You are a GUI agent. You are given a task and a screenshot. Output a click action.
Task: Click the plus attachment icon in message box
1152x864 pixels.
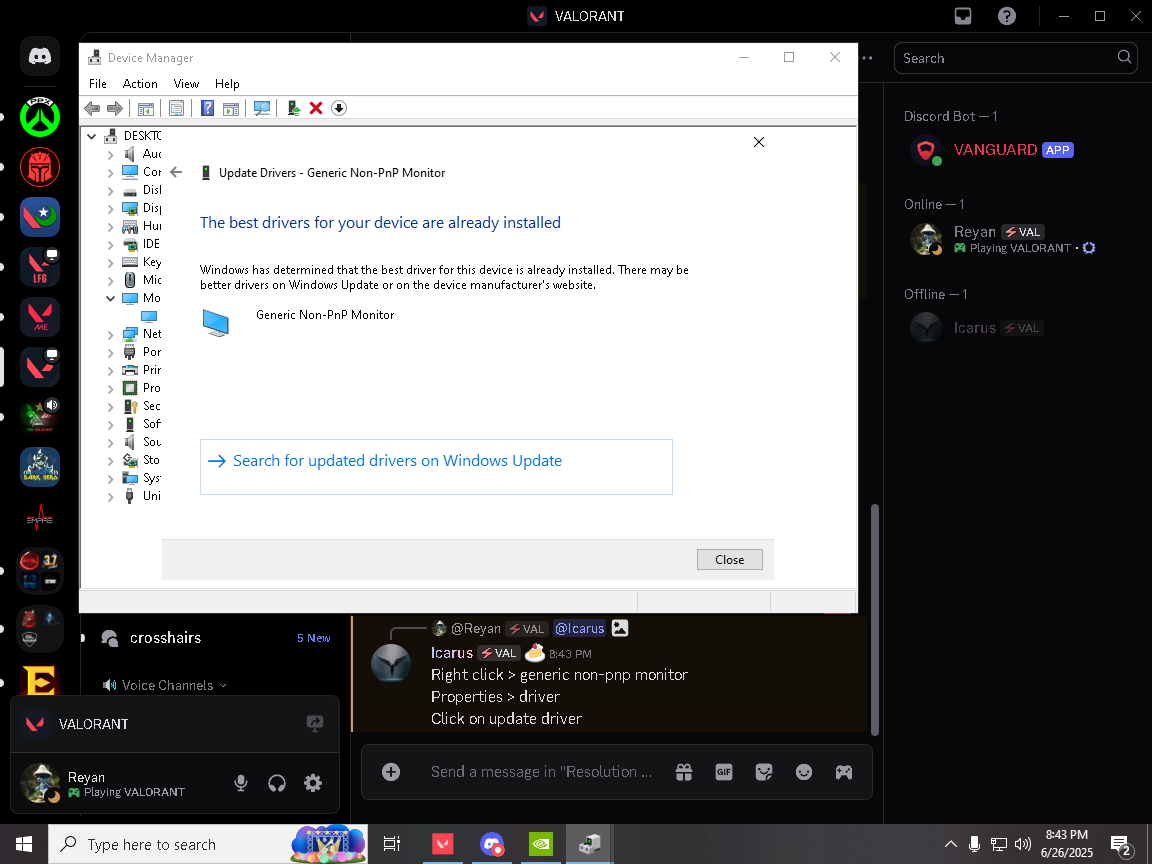coord(391,772)
